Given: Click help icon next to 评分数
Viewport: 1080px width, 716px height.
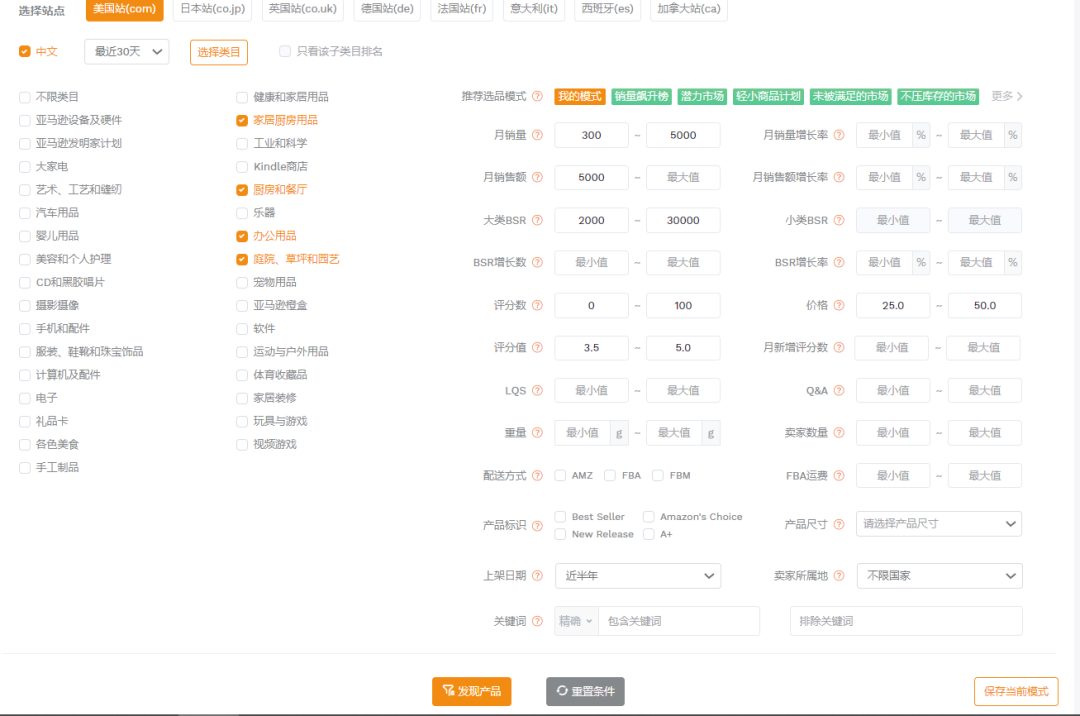Looking at the screenshot, I should point(537,305).
